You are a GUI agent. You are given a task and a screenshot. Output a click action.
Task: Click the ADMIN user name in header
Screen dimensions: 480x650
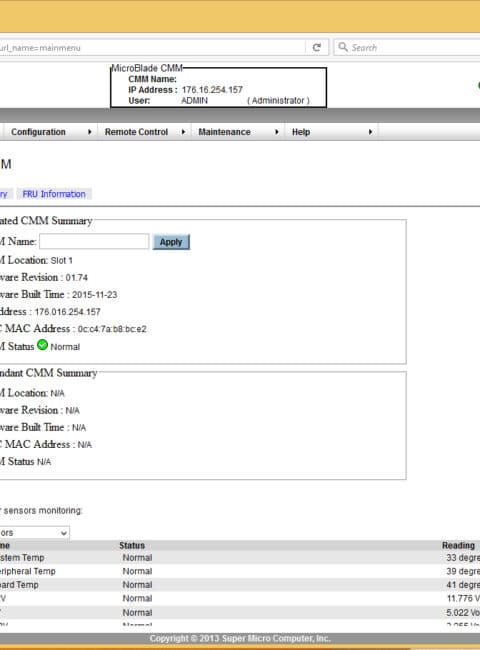coord(194,101)
